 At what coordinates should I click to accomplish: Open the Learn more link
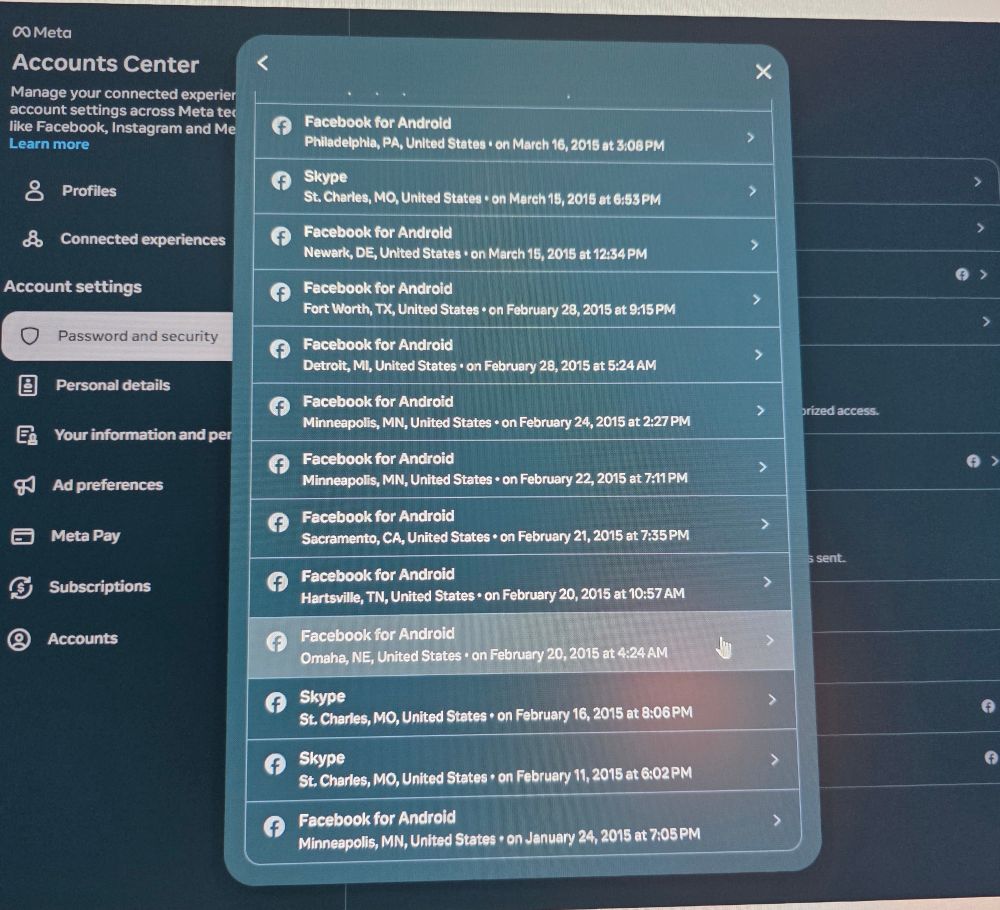[x=49, y=144]
